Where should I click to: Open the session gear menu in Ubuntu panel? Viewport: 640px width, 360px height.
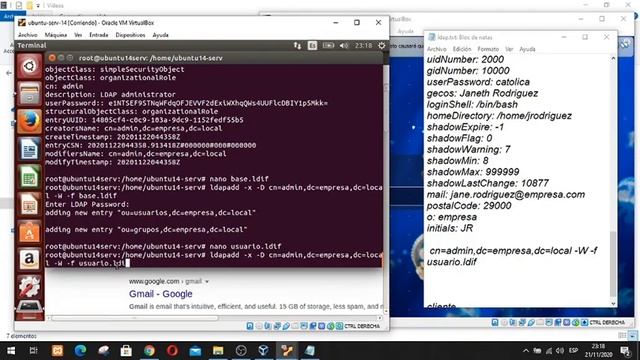click(382, 45)
